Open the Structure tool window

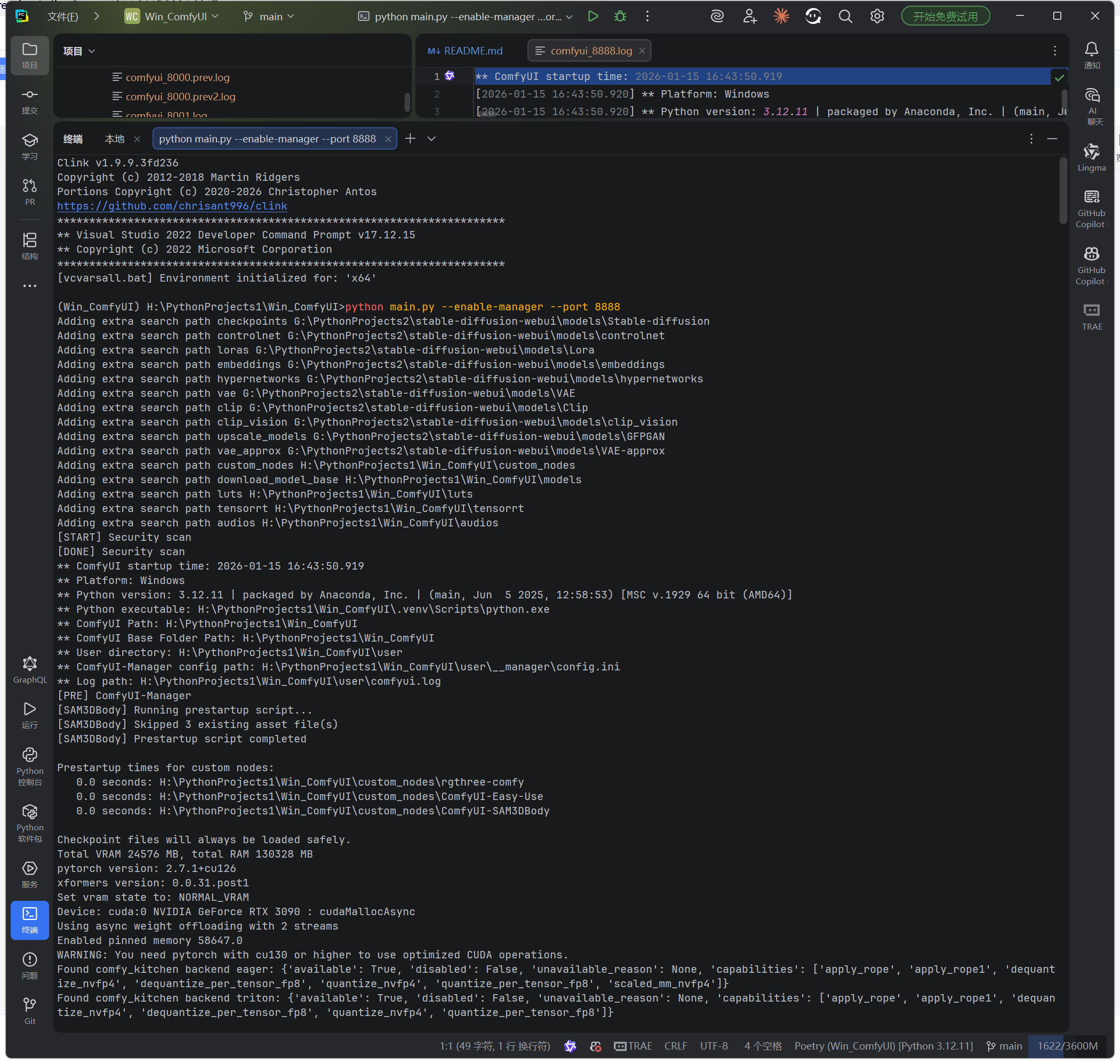[29, 246]
